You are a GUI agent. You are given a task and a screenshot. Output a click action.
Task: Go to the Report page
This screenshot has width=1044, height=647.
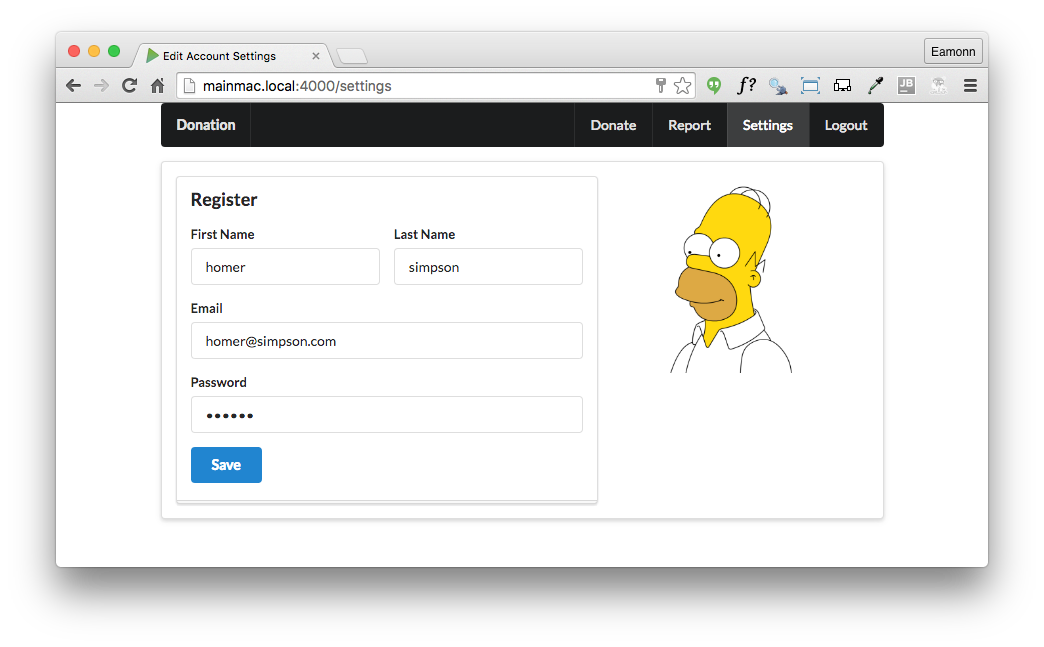point(689,125)
